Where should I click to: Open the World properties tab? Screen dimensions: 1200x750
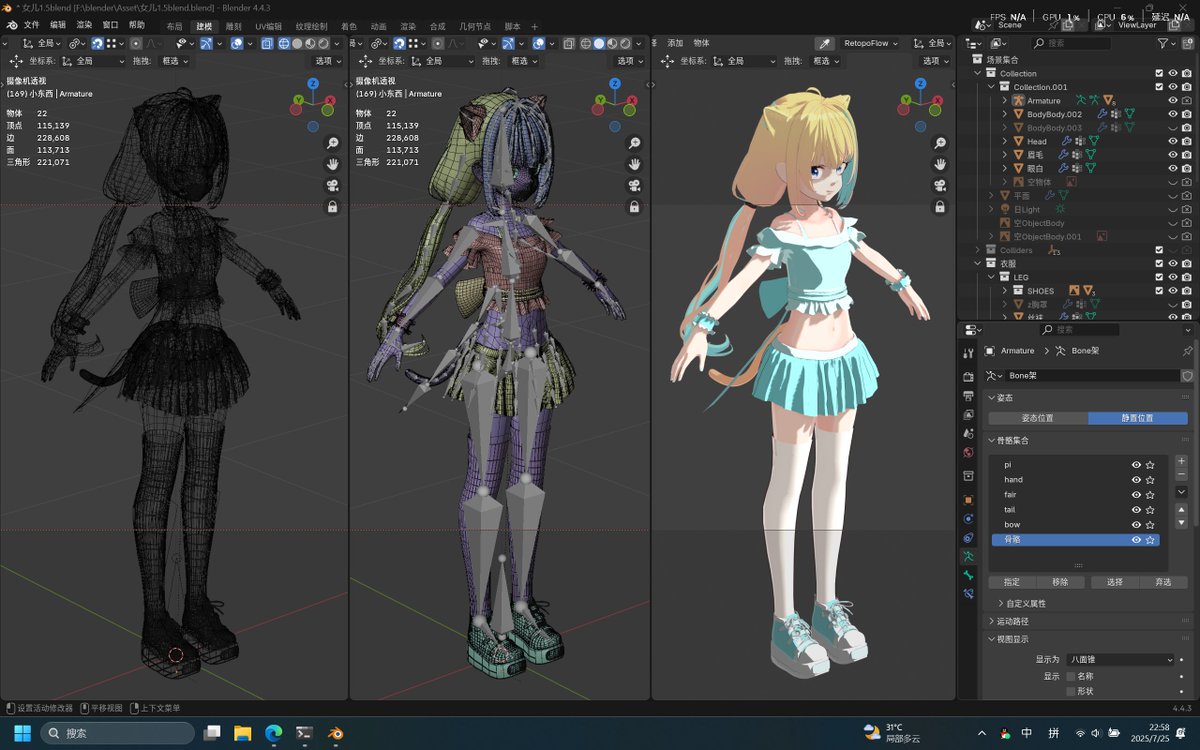click(x=968, y=452)
